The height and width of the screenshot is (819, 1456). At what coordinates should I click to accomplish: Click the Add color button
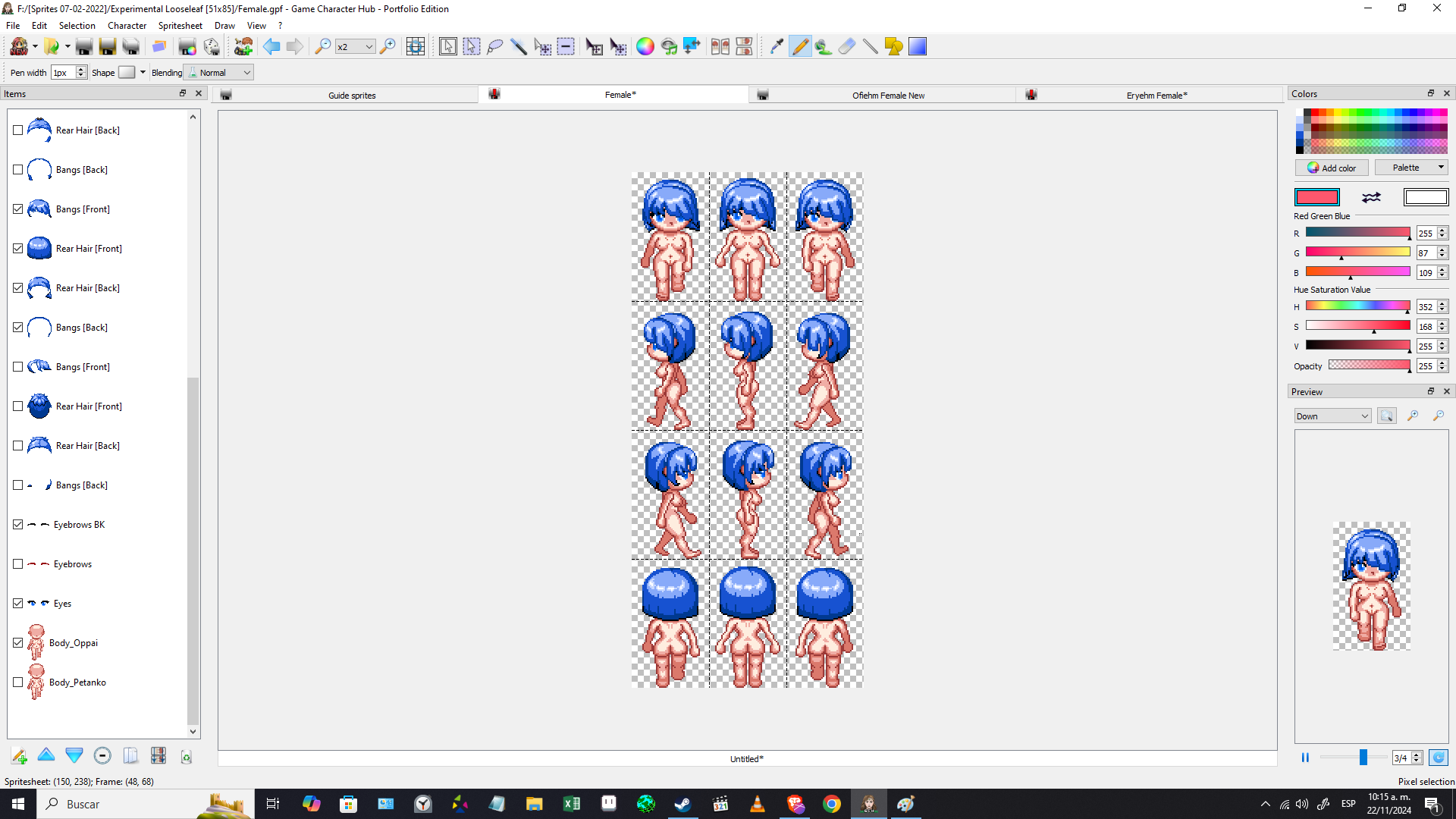pyautogui.click(x=1332, y=168)
